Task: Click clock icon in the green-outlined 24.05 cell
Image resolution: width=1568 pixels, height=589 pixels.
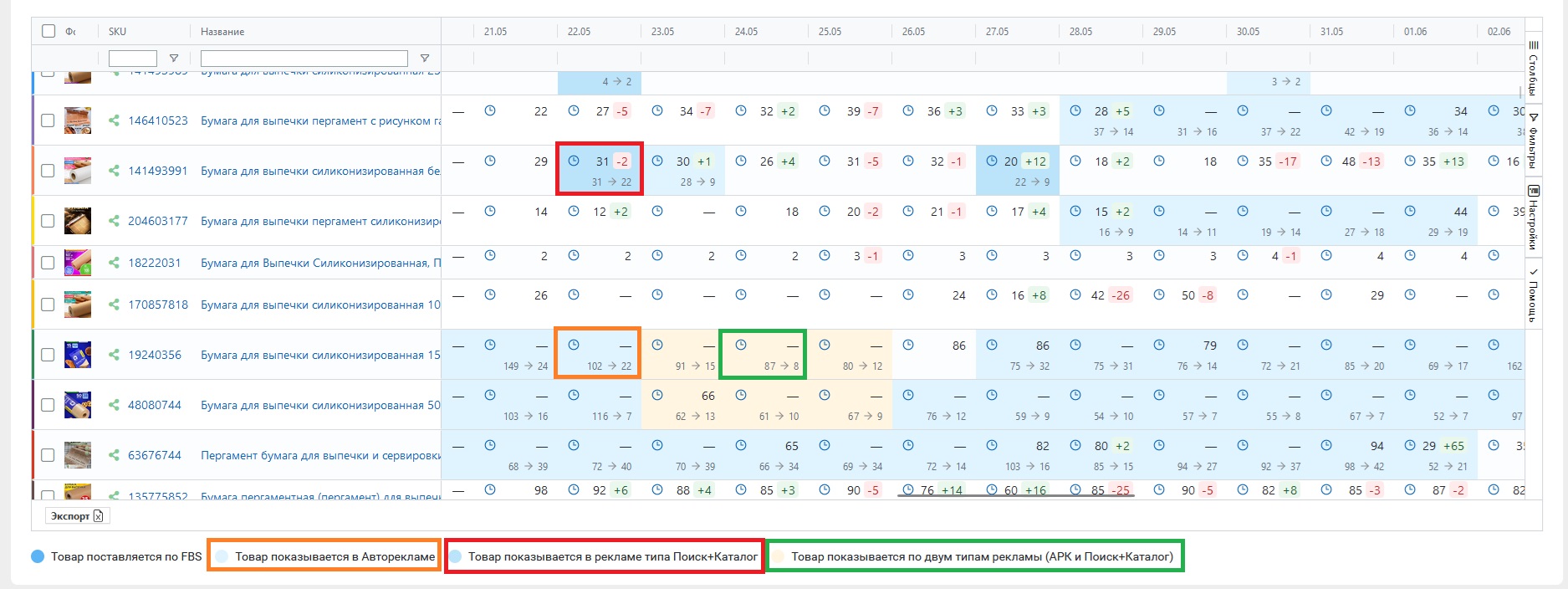Action: point(741,345)
